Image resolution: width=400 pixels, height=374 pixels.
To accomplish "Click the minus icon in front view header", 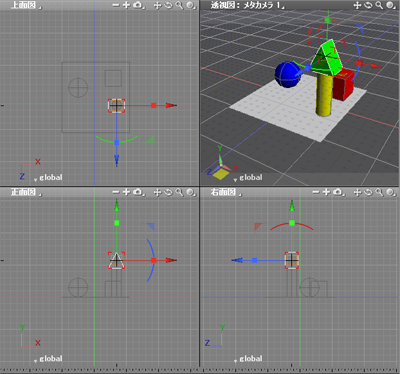I will (116, 192).
